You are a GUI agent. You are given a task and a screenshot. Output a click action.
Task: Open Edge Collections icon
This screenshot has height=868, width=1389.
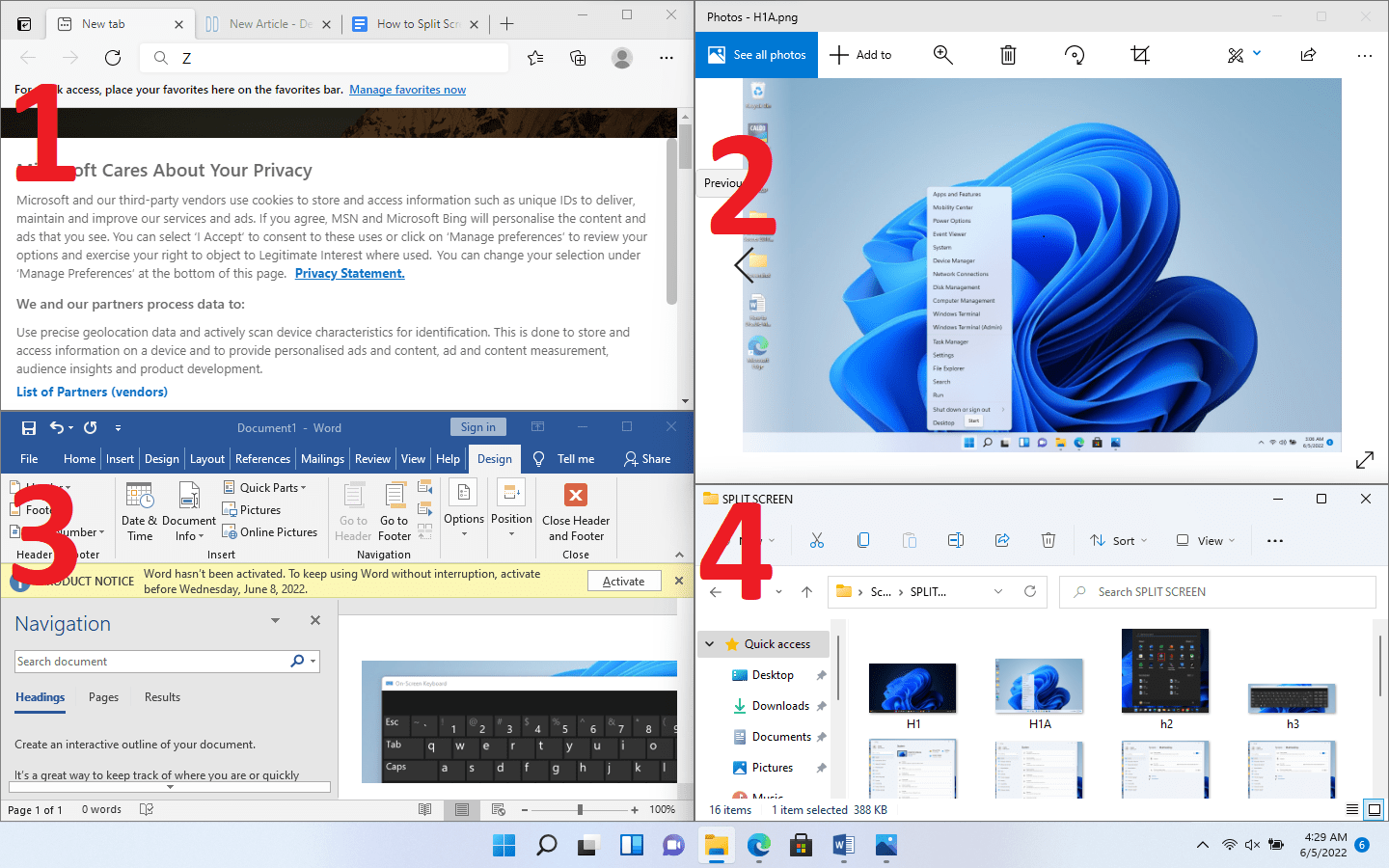point(578,58)
